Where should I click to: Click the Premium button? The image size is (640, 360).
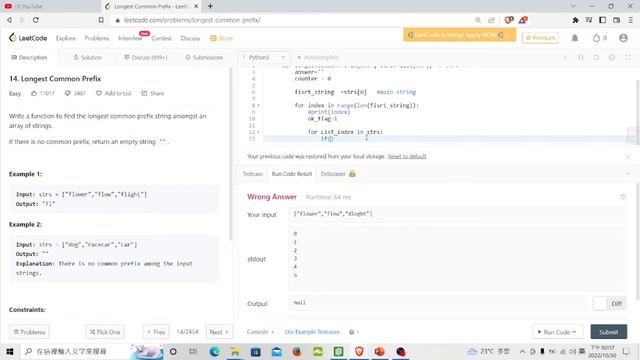[540, 38]
